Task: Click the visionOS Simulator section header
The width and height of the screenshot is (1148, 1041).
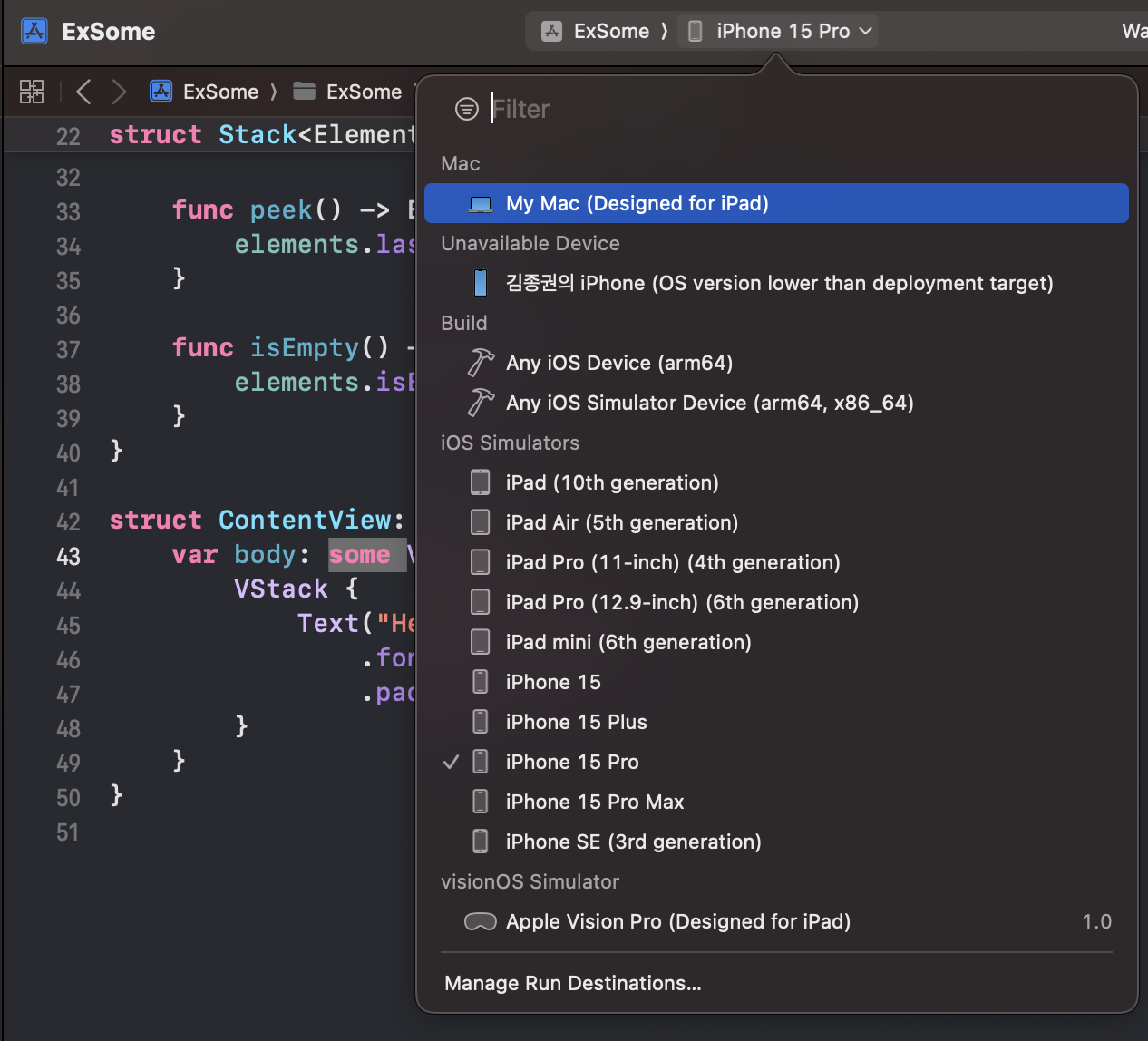Action: click(530, 881)
